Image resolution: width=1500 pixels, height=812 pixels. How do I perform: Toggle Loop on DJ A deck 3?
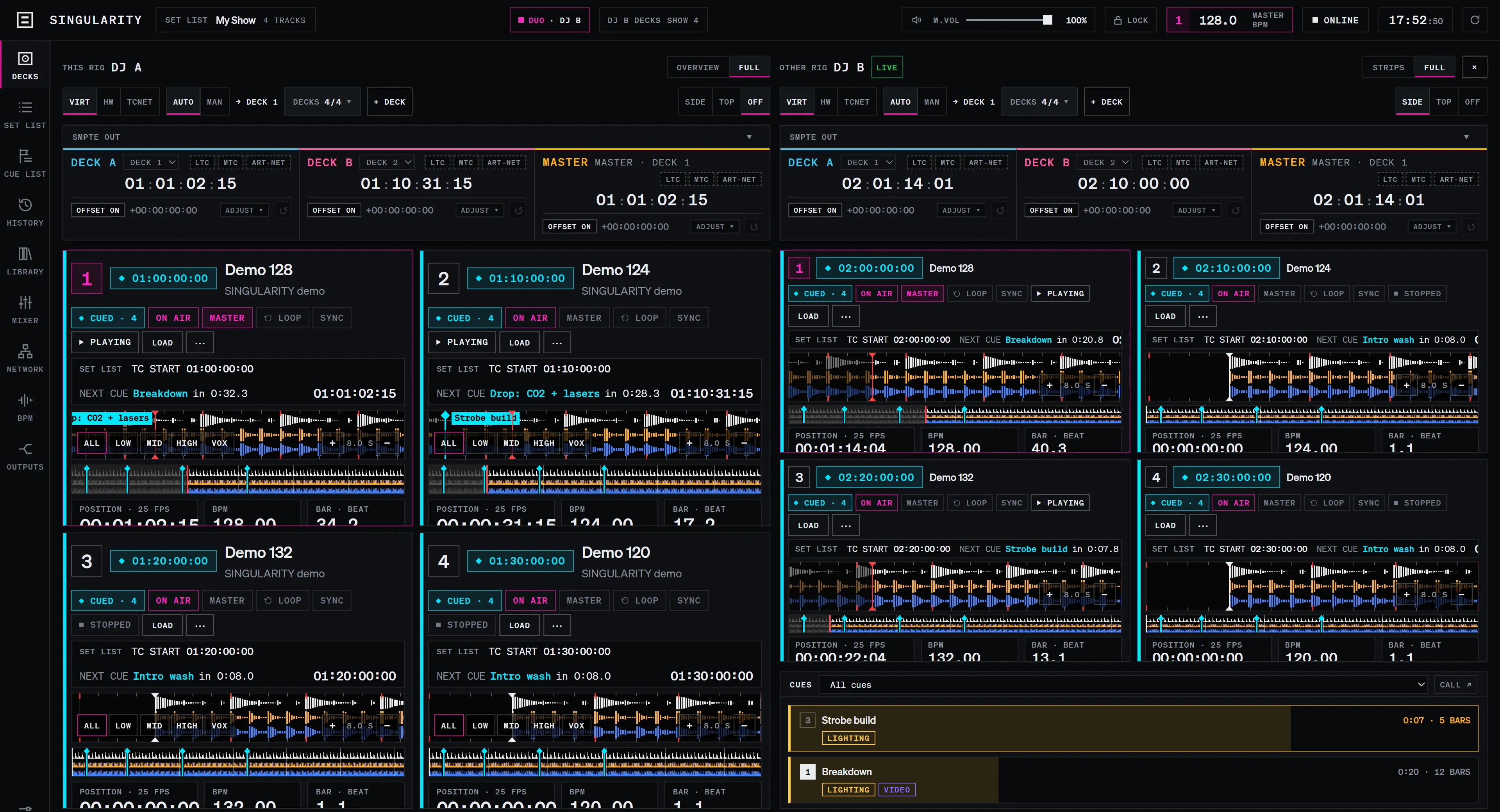click(x=283, y=600)
